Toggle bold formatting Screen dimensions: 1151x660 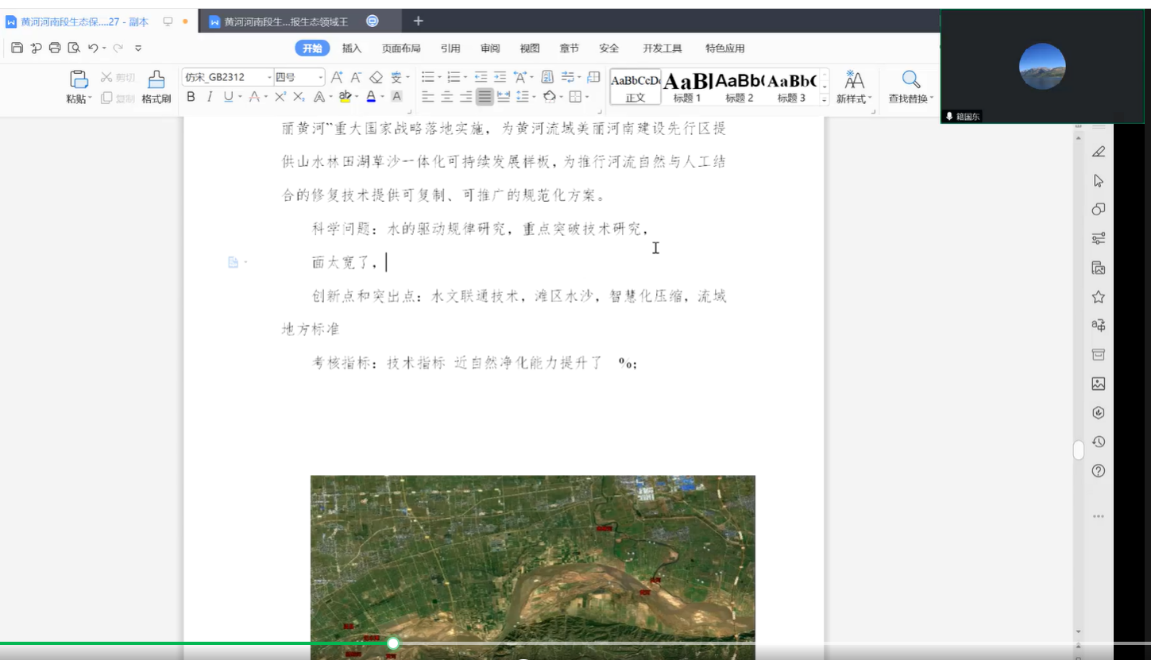[191, 97]
